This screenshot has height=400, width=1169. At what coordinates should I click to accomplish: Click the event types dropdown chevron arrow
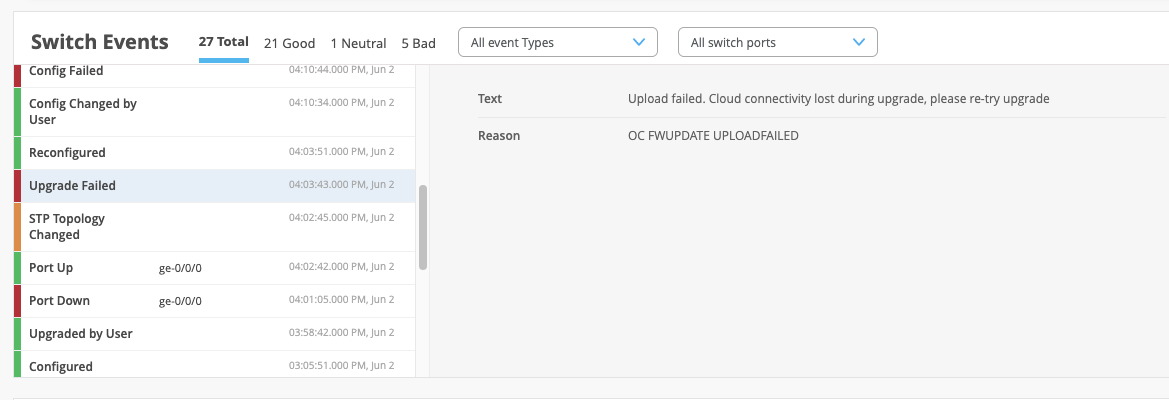coord(639,42)
